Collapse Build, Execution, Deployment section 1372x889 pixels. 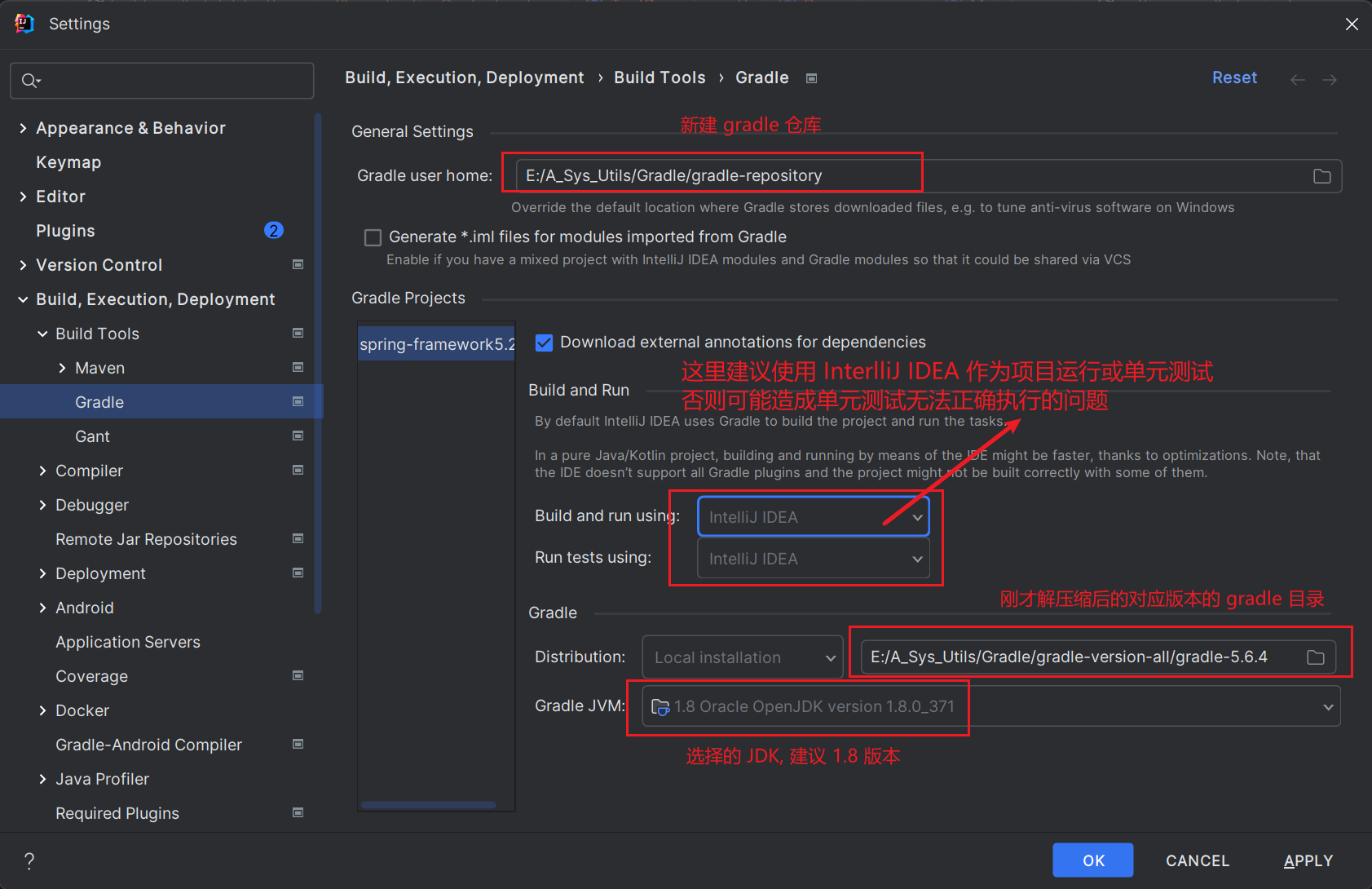tap(23, 299)
